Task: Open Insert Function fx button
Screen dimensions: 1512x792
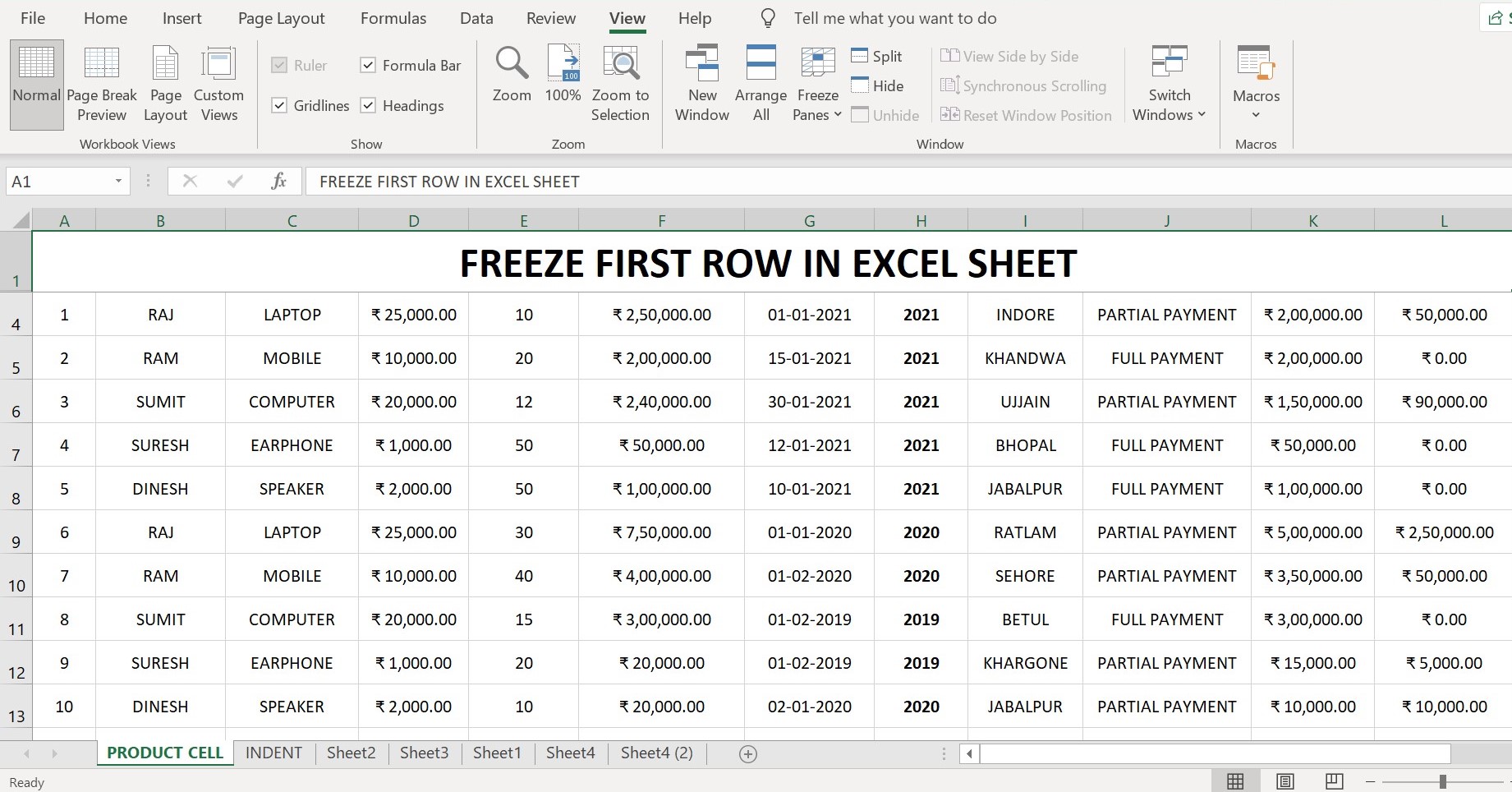Action: pyautogui.click(x=278, y=181)
